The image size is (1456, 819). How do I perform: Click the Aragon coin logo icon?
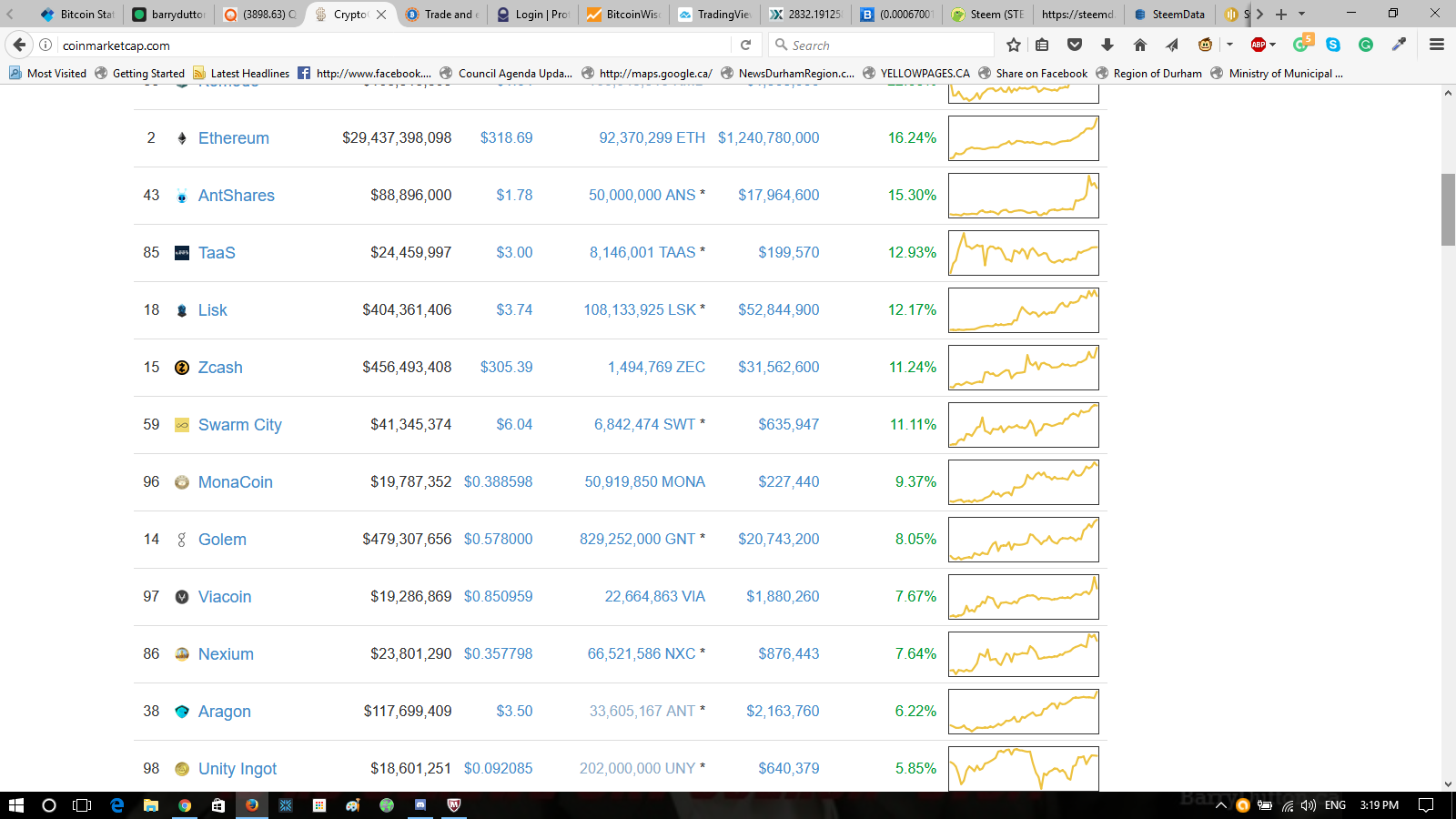click(182, 712)
